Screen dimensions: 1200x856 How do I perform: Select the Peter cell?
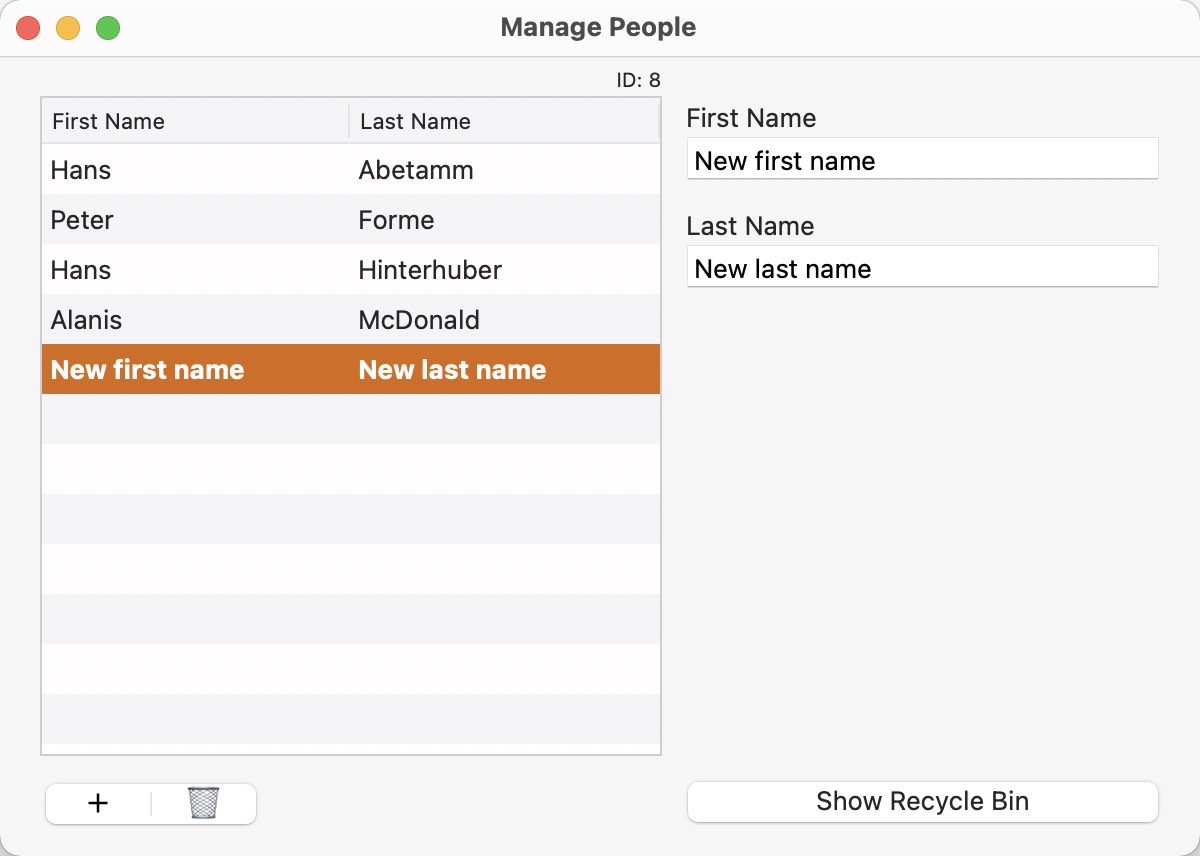pyautogui.click(x=195, y=220)
